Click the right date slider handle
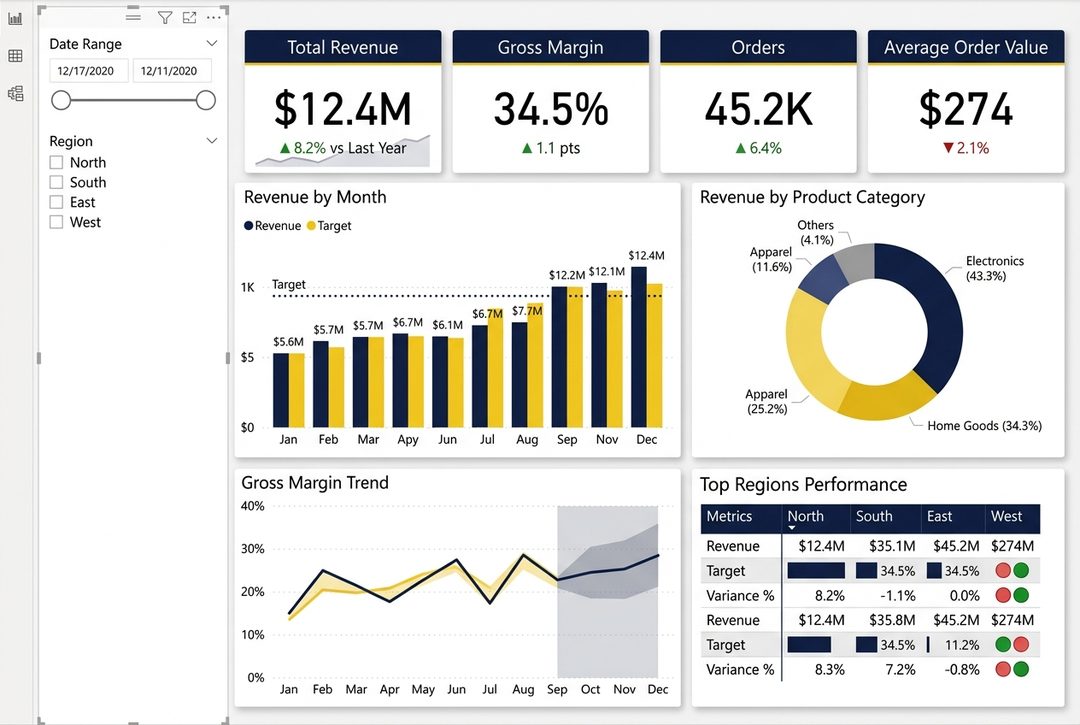Screen dimensions: 1080x725 tap(205, 101)
